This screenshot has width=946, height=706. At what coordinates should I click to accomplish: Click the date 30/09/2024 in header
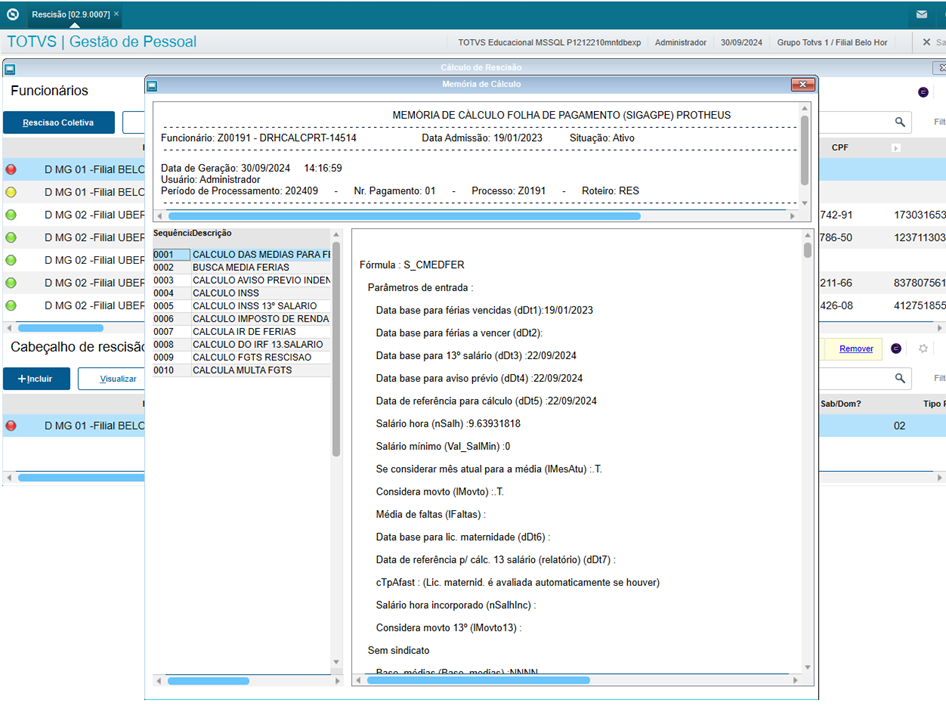[x=741, y=42]
